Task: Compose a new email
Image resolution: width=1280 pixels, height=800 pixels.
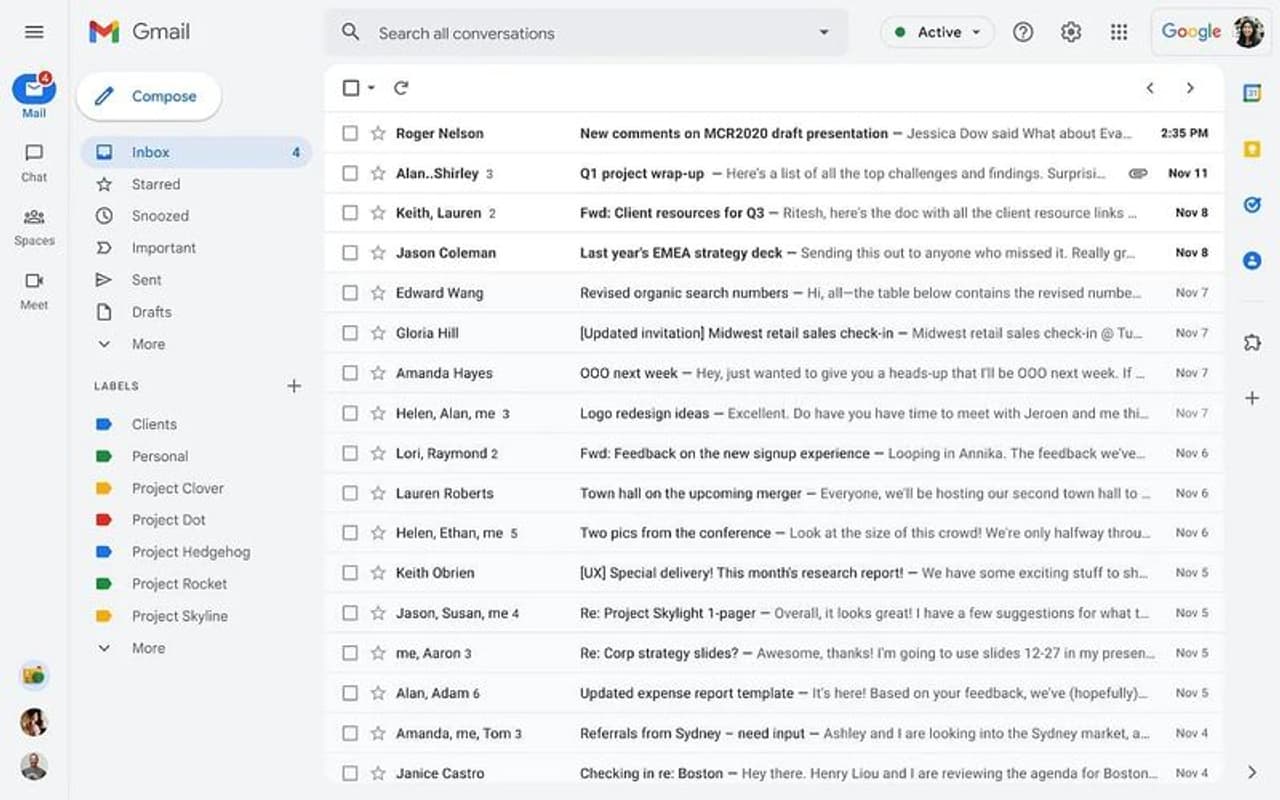Action: [x=148, y=96]
